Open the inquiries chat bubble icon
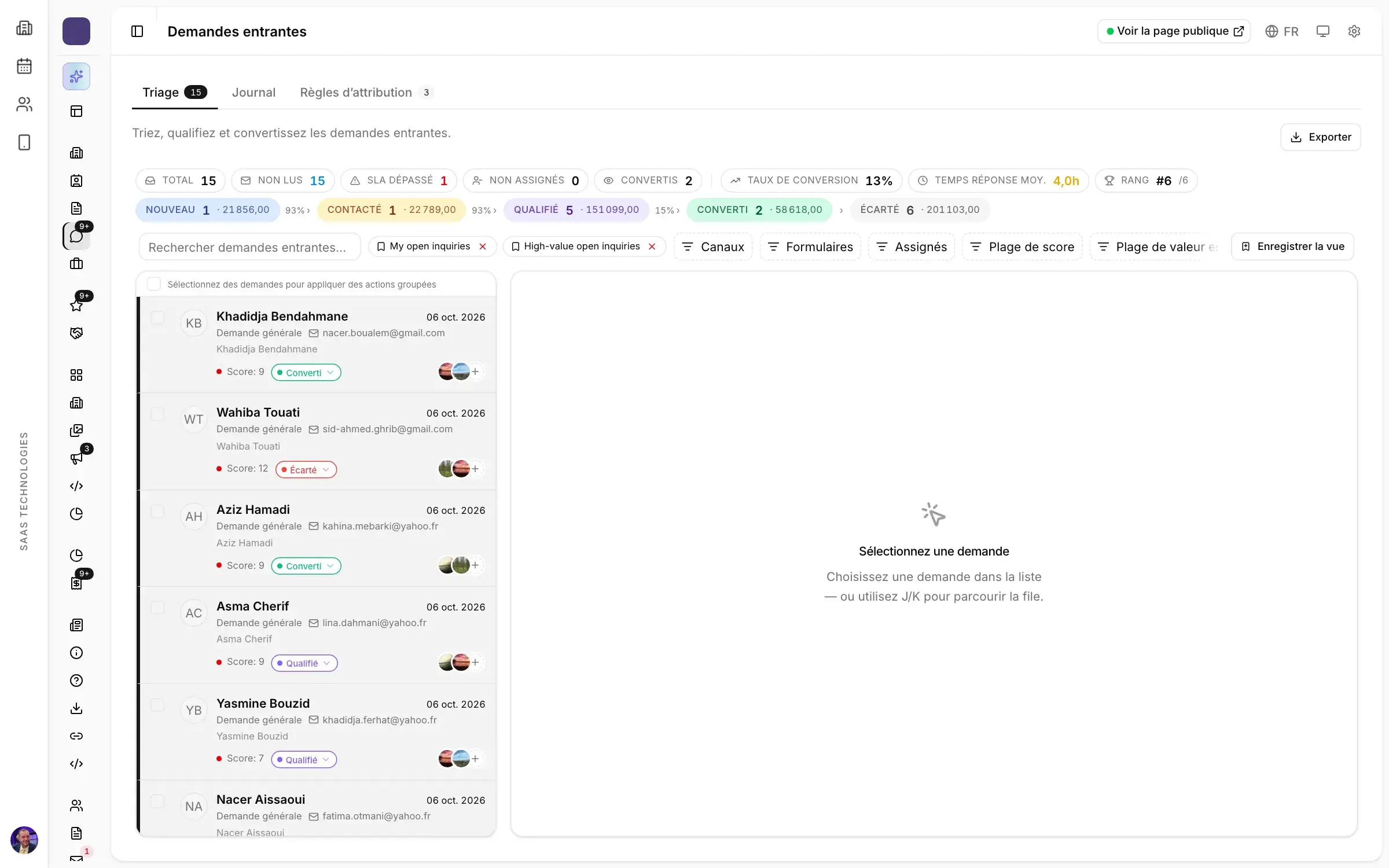1389x868 pixels. click(76, 236)
